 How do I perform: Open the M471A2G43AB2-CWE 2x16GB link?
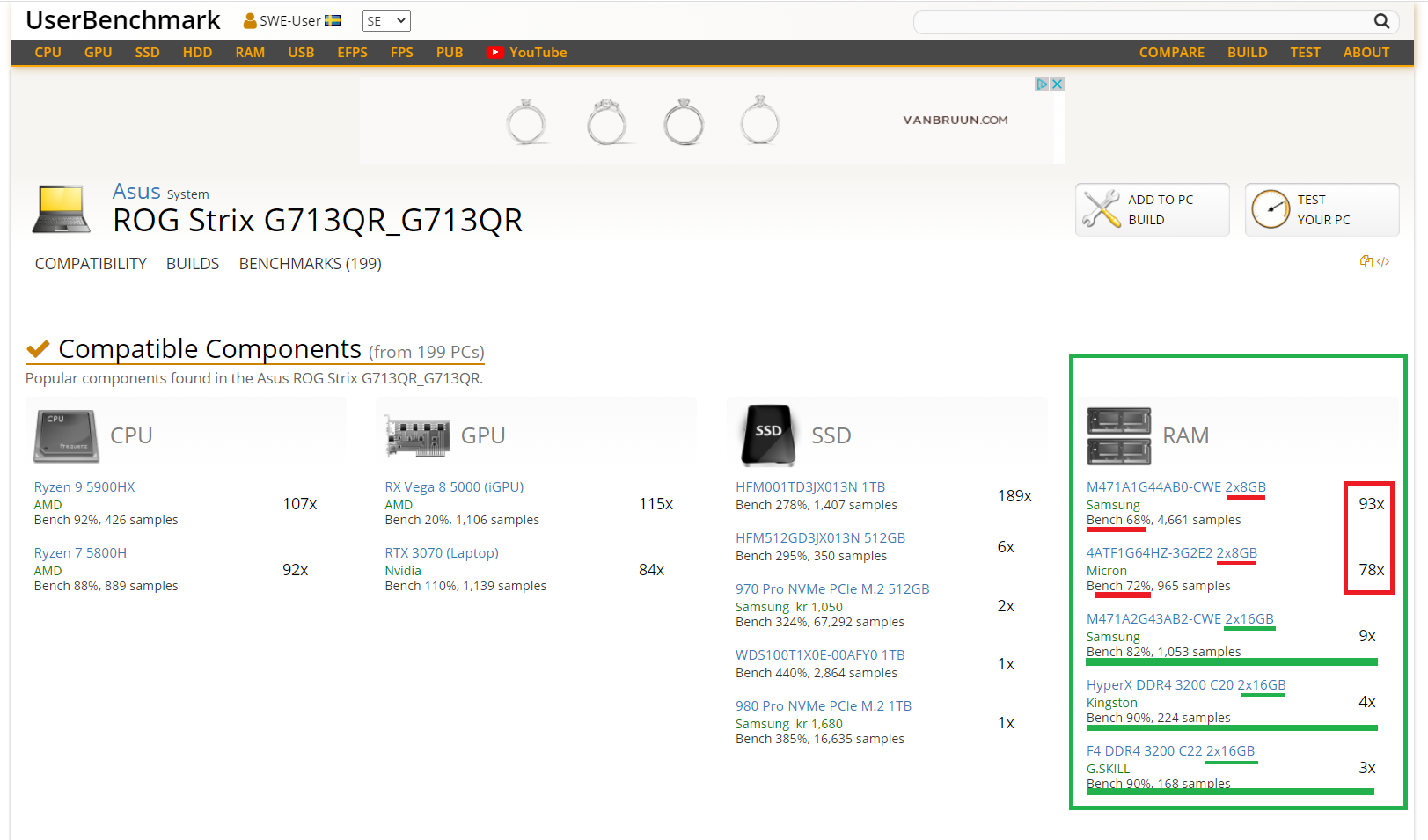pos(1180,619)
